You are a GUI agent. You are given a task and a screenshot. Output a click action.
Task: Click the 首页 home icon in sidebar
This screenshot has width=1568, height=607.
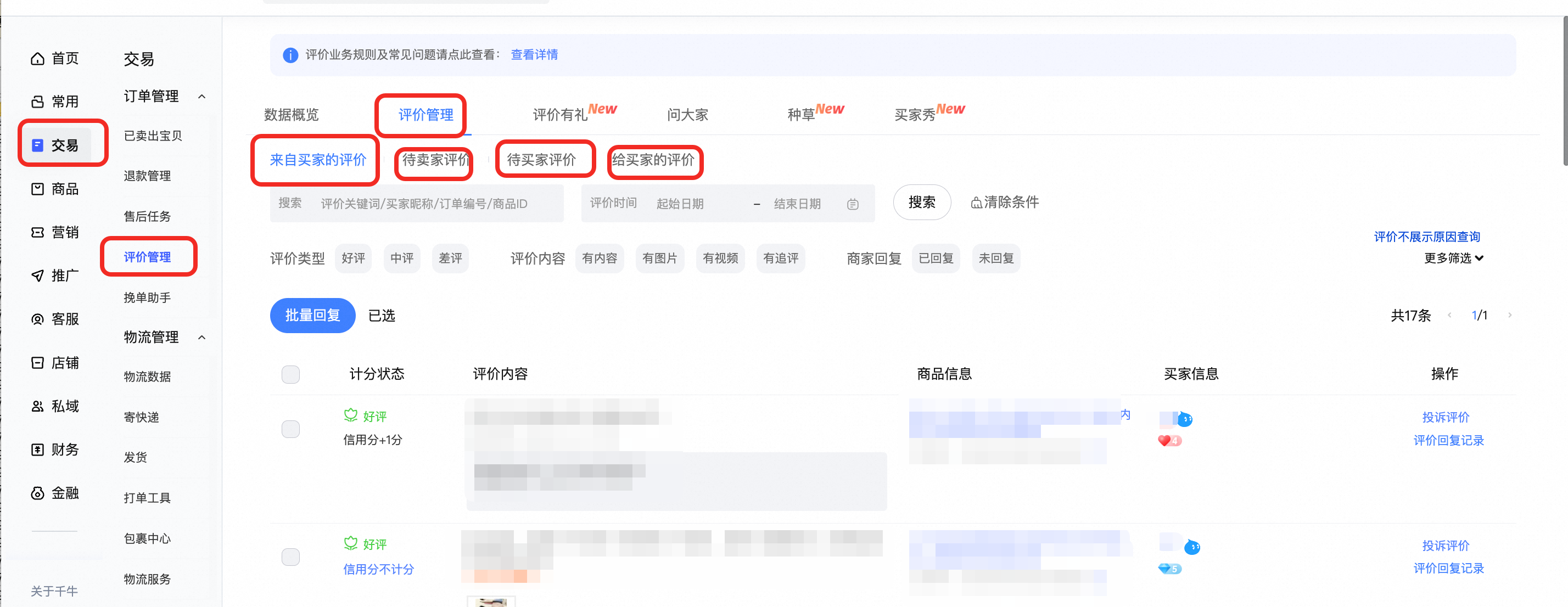click(38, 58)
